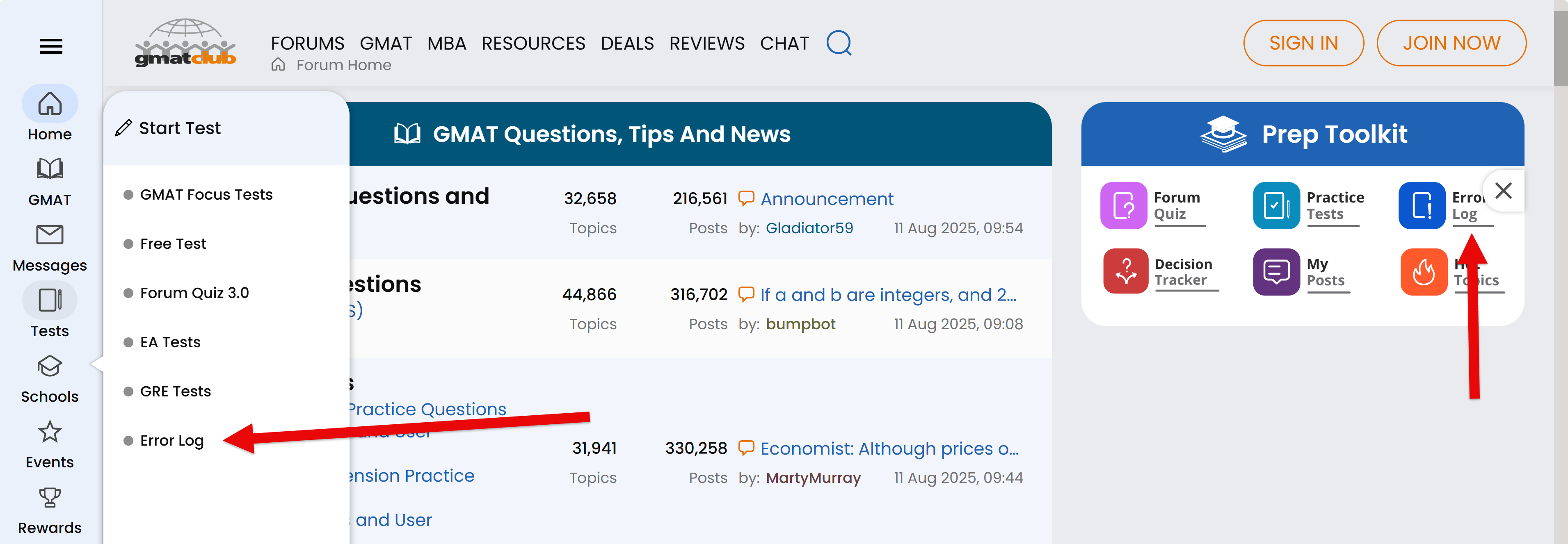Dismiss the Prep Toolkit tooltip with X
1568x544 pixels.
(x=1504, y=191)
